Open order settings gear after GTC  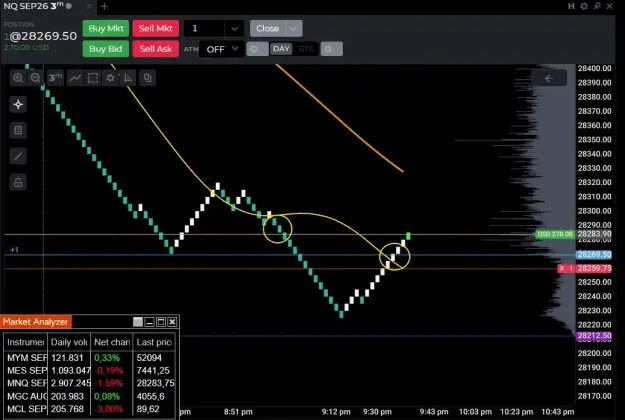331,49
